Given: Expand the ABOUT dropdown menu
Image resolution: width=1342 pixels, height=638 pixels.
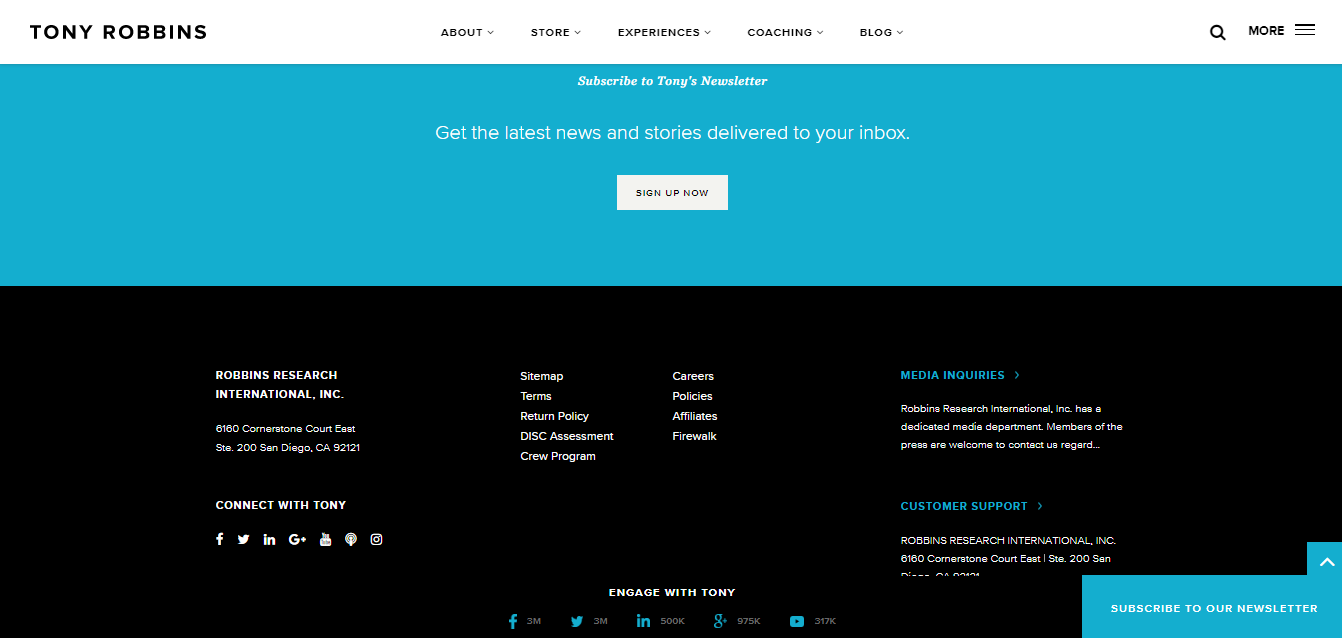Looking at the screenshot, I should click(x=467, y=32).
